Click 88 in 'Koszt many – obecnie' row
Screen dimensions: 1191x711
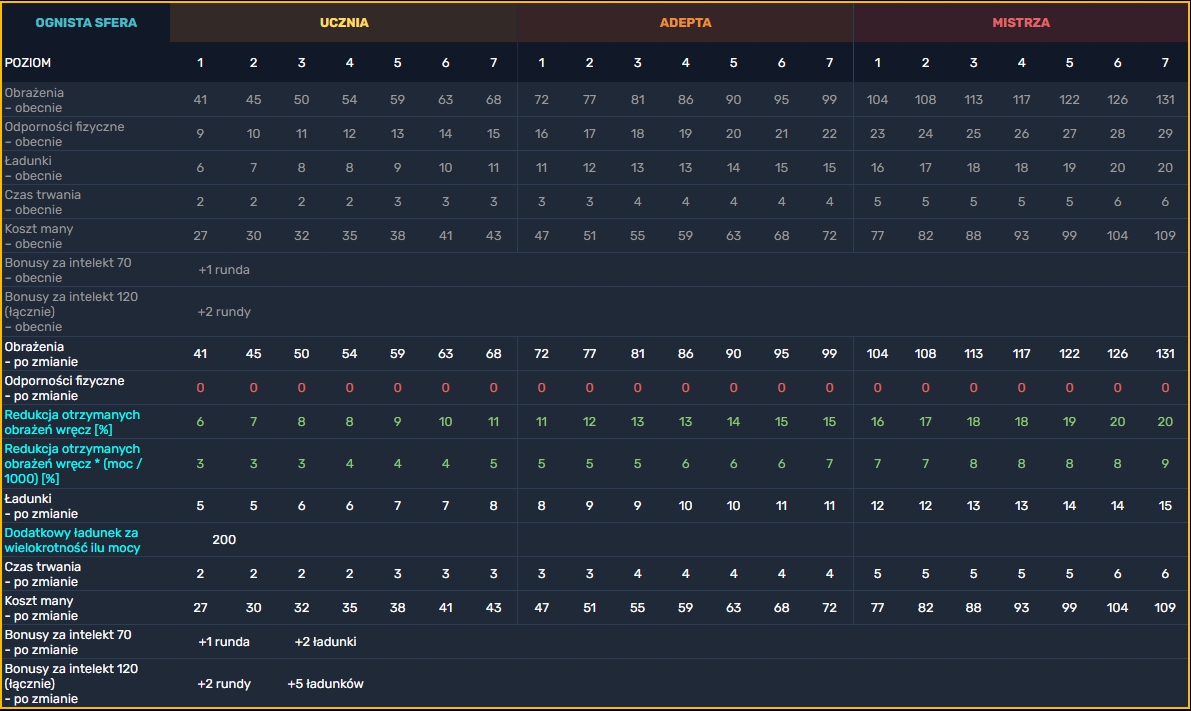(x=973, y=236)
